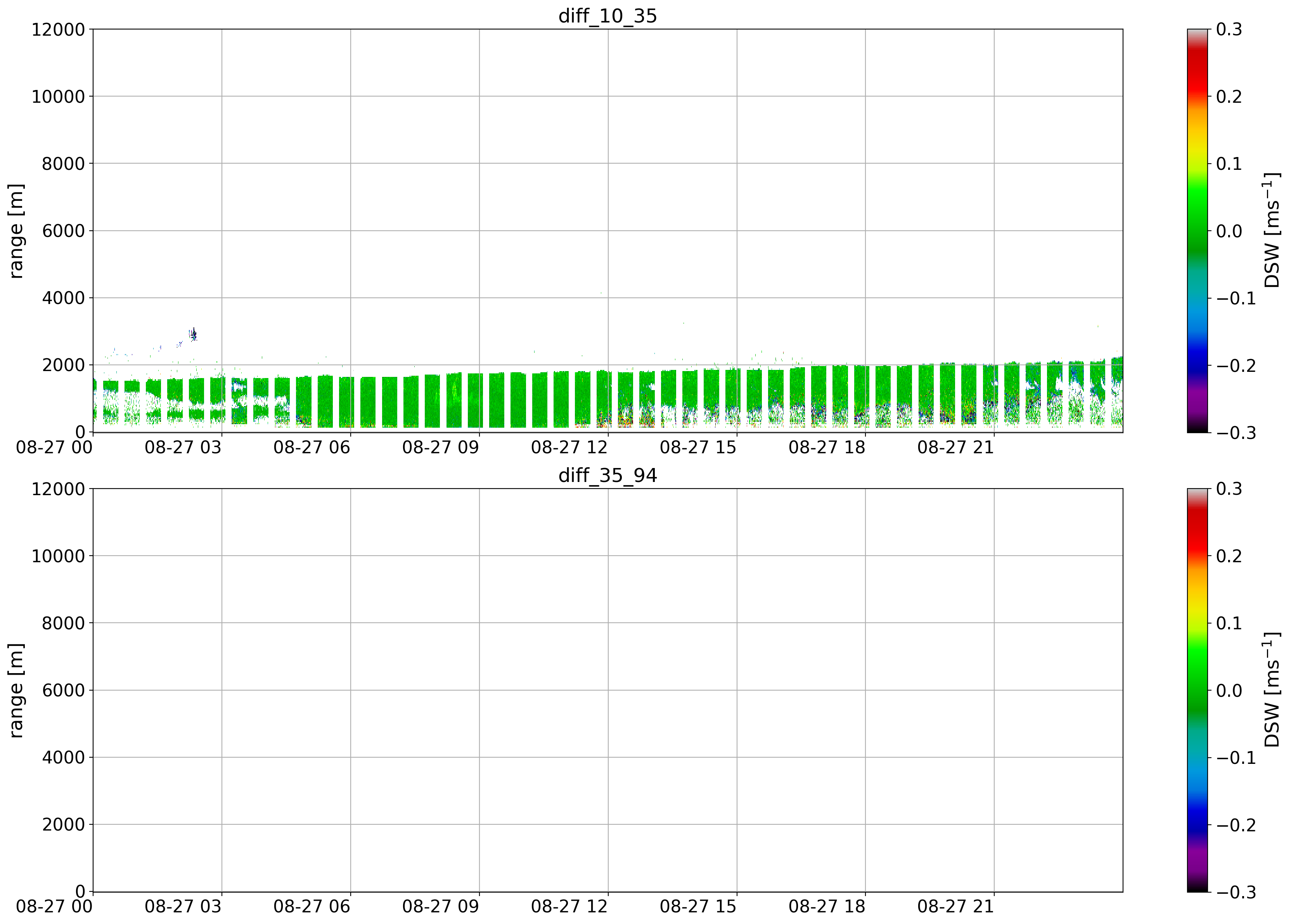Click the 08-27 18 x-tick under diff_10_35 plot
1291x924 pixels.
click(827, 448)
